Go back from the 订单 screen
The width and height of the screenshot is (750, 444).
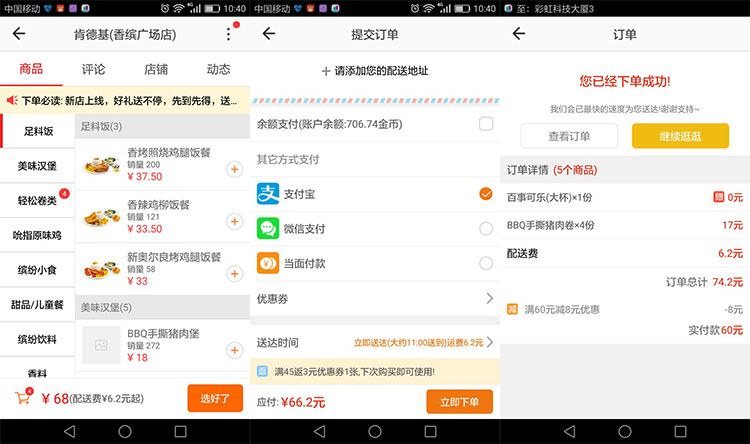[519, 33]
